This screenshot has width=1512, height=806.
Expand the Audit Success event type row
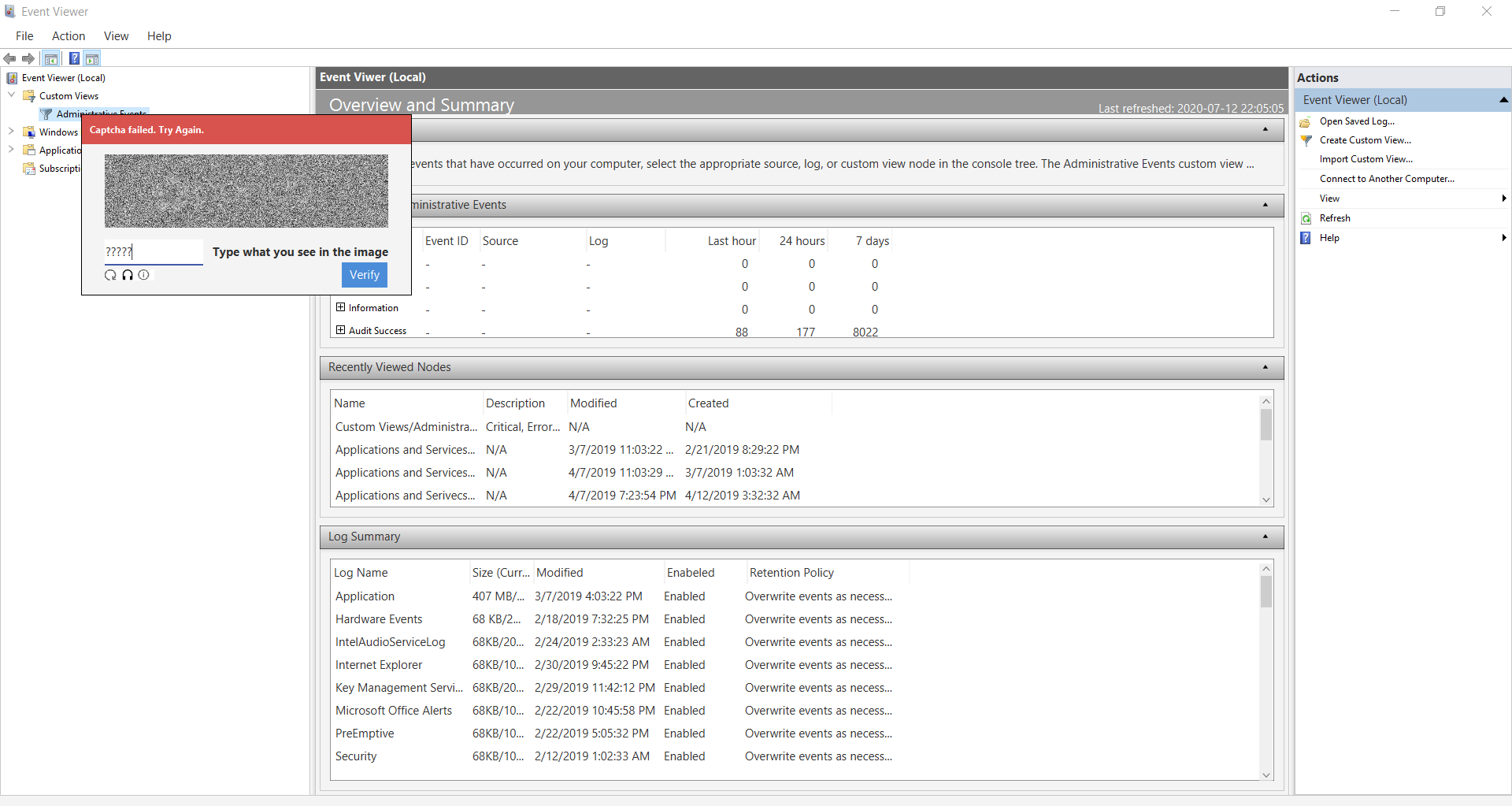click(340, 330)
